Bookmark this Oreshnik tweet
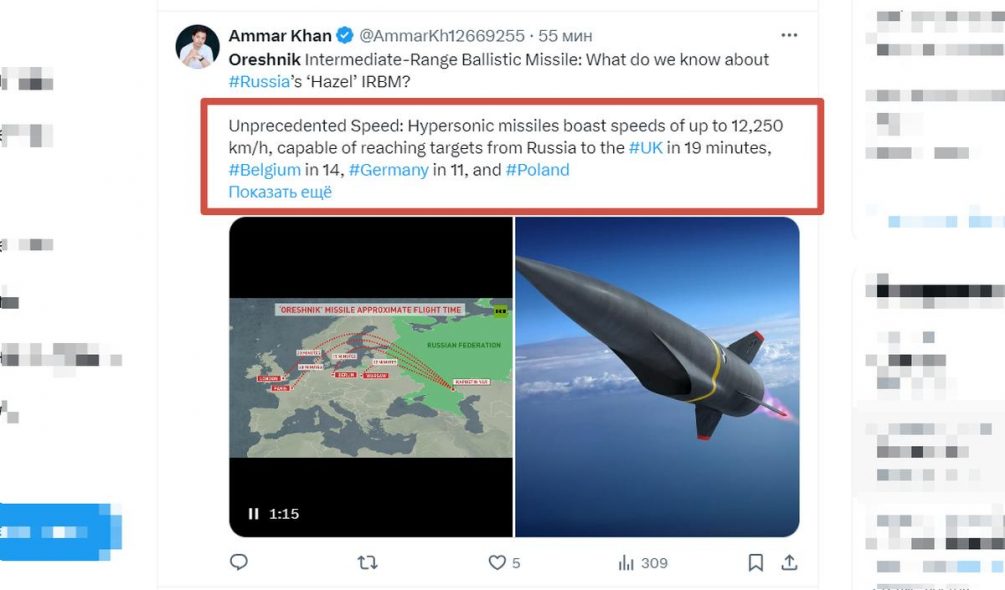This screenshot has width=1005, height=590. click(x=756, y=563)
